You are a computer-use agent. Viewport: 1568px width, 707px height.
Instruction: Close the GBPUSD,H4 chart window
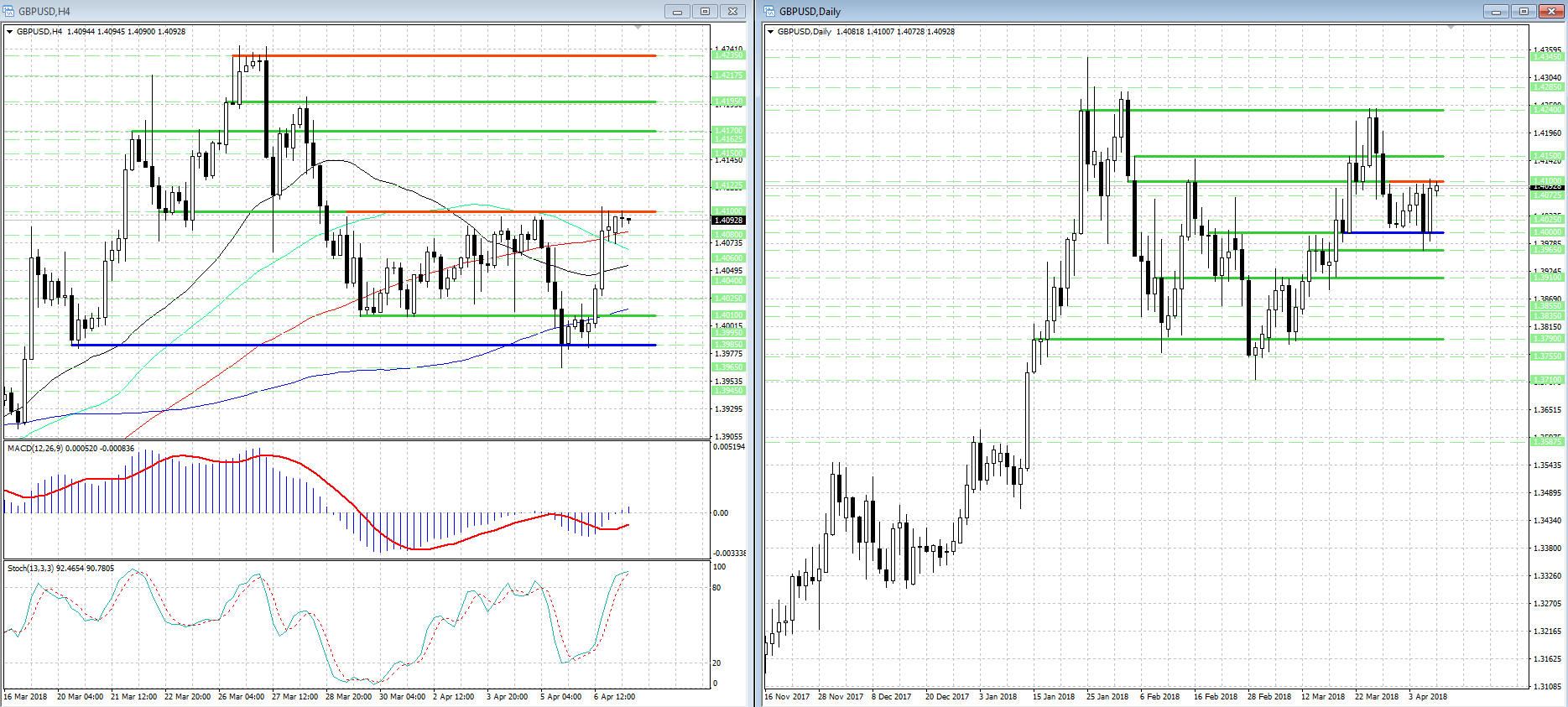tap(732, 11)
